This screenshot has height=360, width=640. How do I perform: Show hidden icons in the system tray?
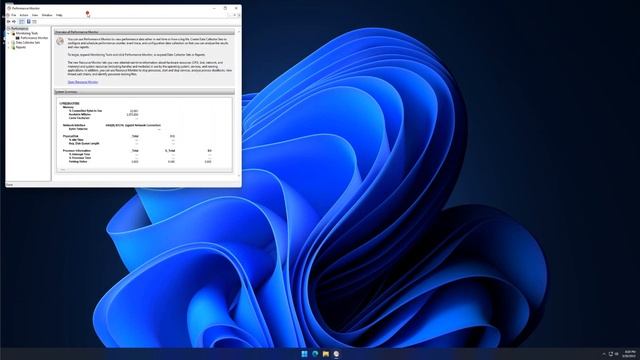(x=604, y=354)
